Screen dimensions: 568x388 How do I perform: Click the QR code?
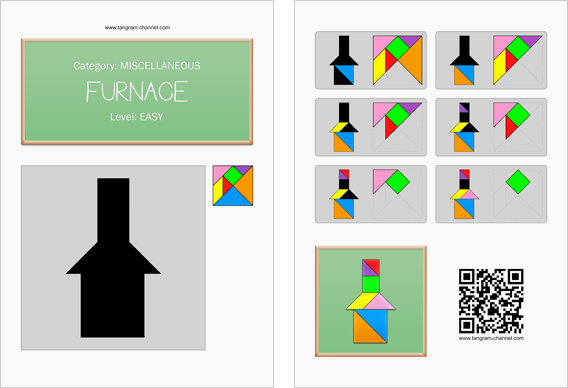click(491, 301)
